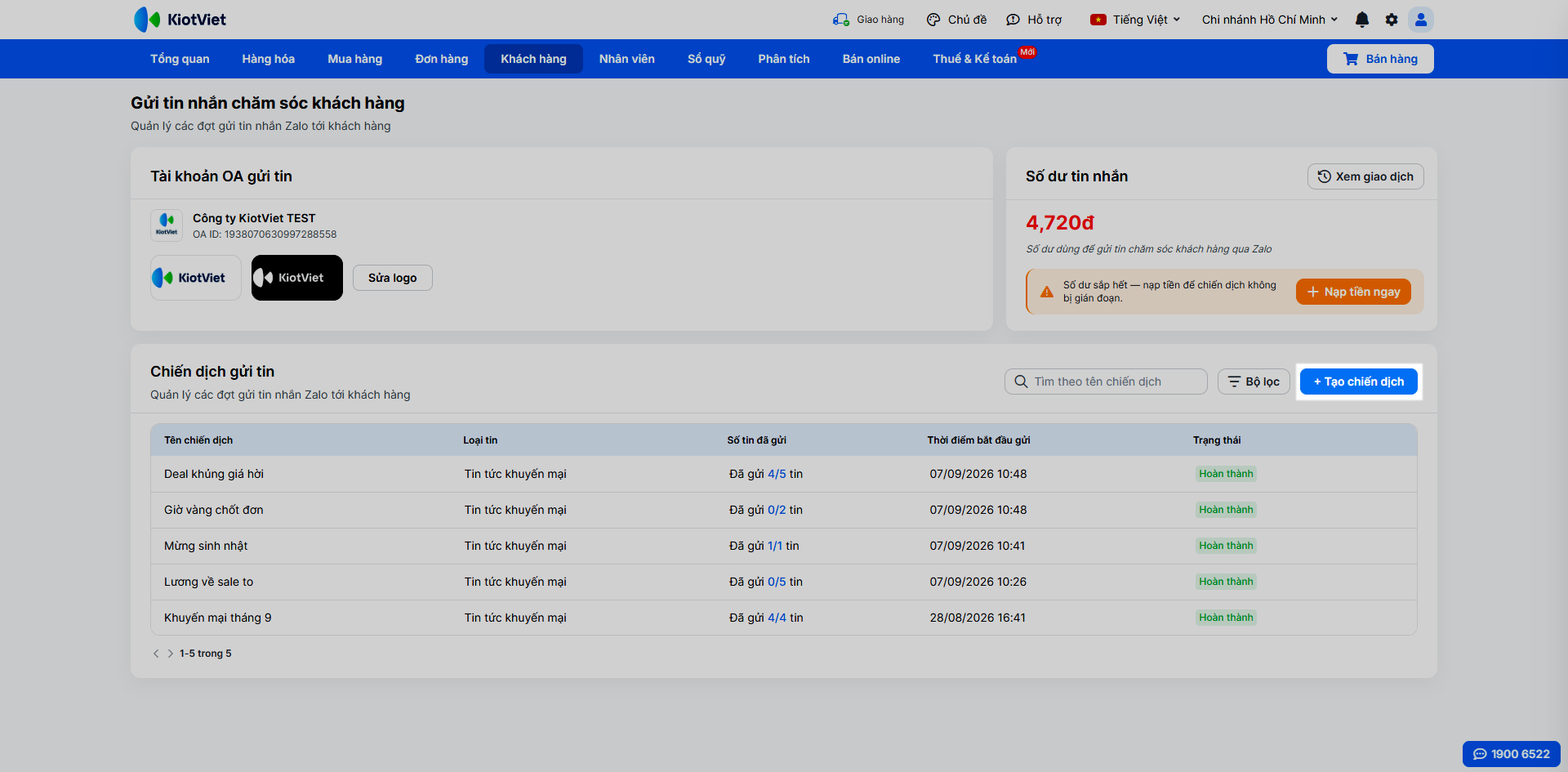The height and width of the screenshot is (772, 1568).
Task: Click the user account avatar icon
Action: point(1421,20)
